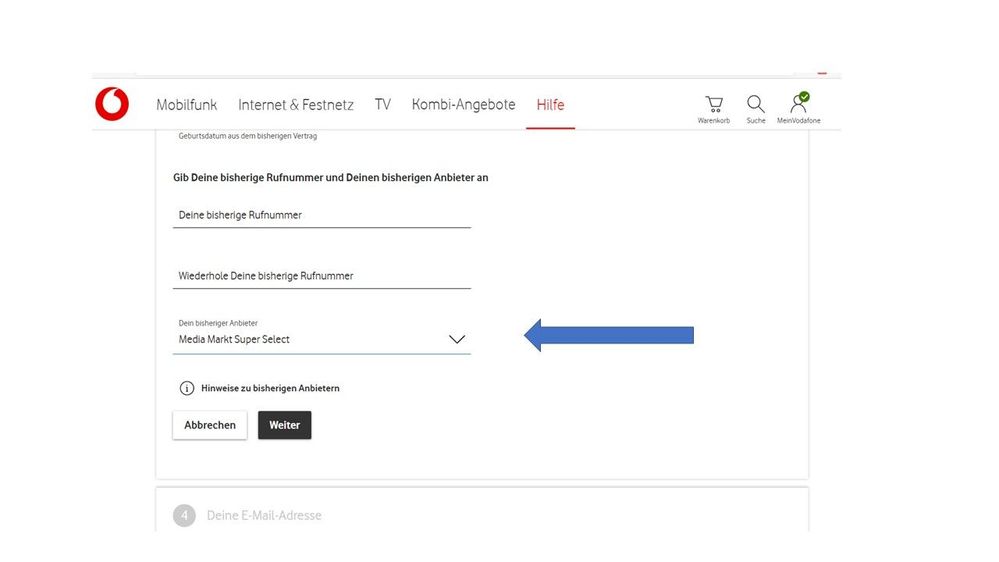Select step 4 Deine E-Mail-Adresse
999x562 pixels.
247,515
